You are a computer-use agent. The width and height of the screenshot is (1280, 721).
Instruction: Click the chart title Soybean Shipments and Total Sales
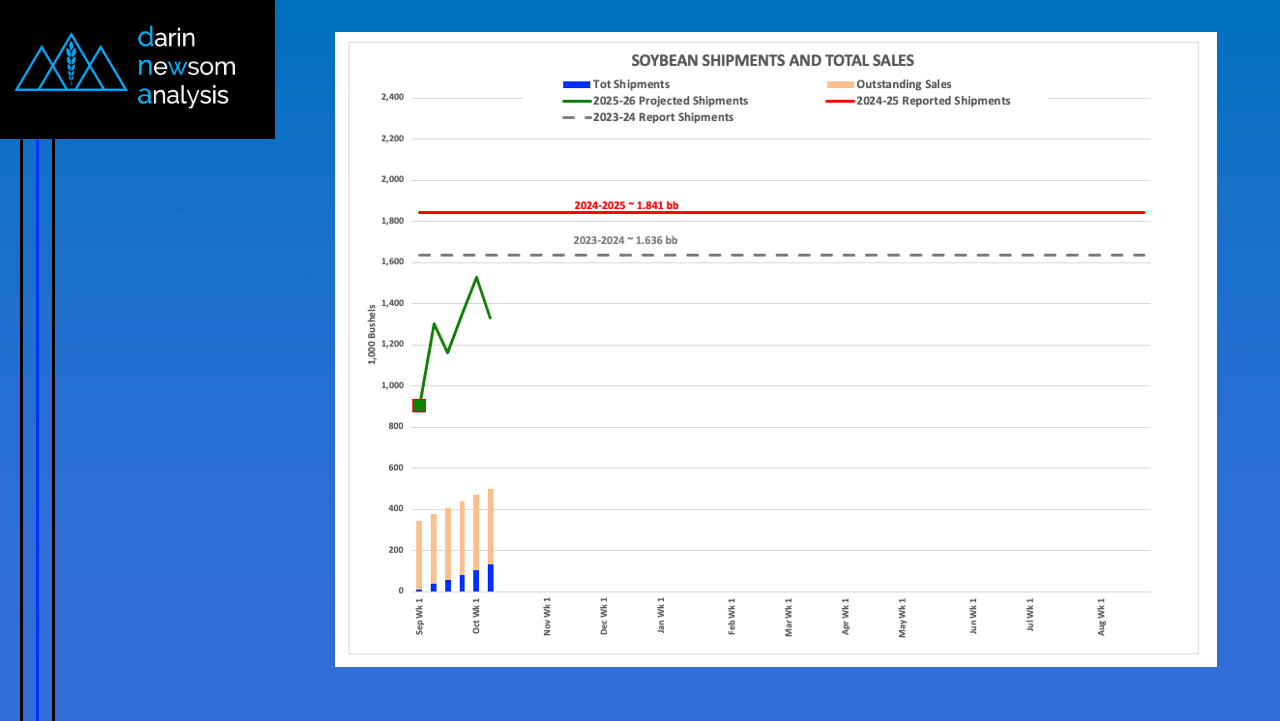pyautogui.click(x=772, y=61)
